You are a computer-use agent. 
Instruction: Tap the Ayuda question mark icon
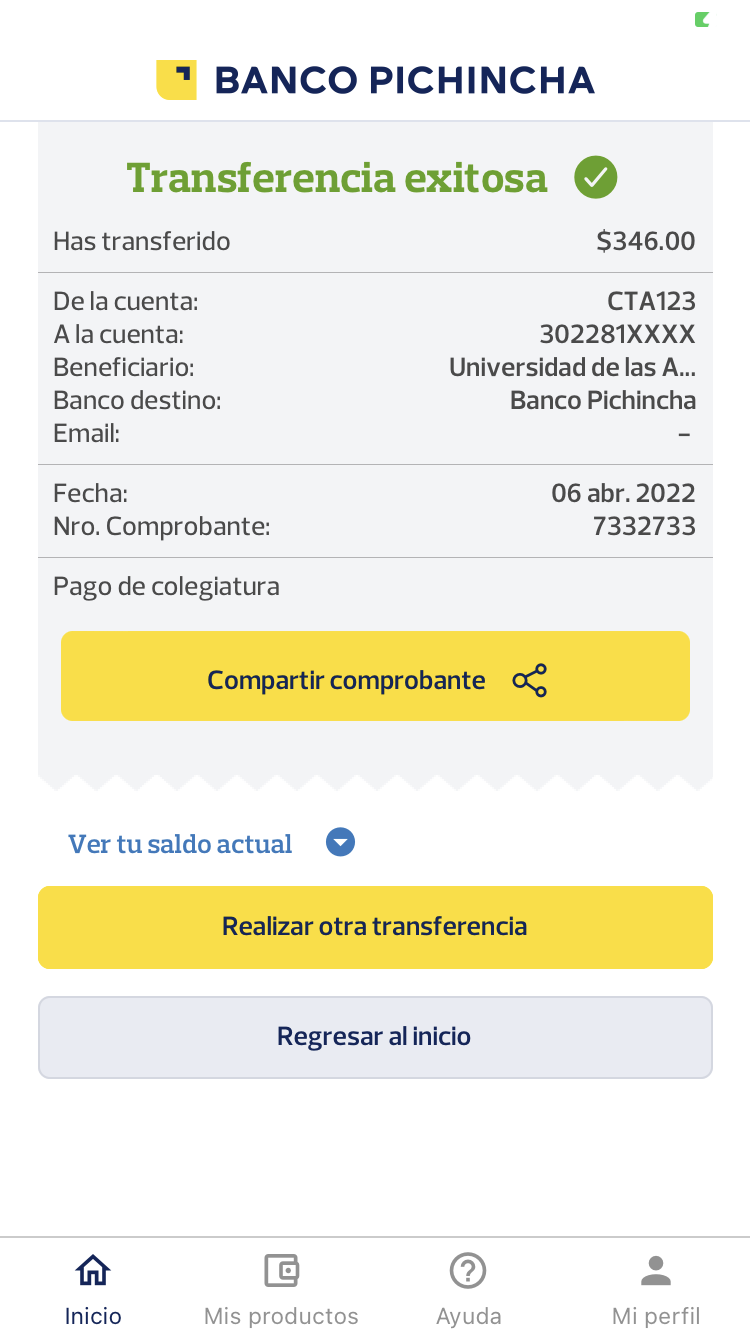coord(468,1270)
